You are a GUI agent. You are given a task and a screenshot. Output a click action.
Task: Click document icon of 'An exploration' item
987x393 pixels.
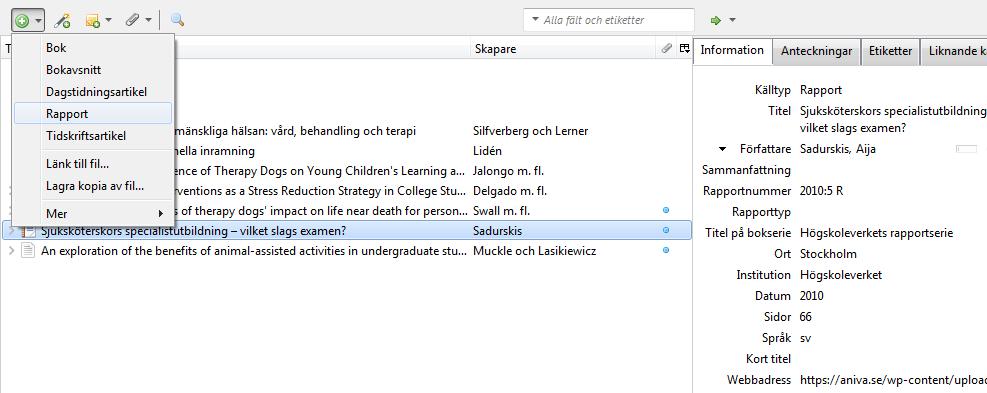[28, 251]
